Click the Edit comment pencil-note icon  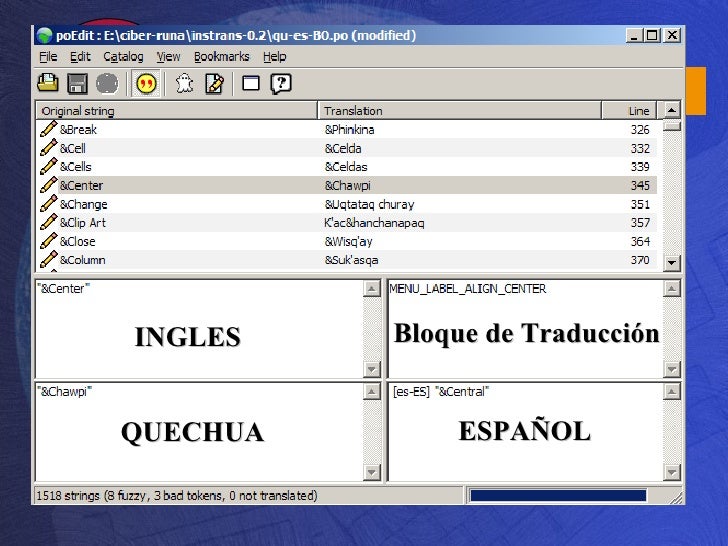click(213, 84)
